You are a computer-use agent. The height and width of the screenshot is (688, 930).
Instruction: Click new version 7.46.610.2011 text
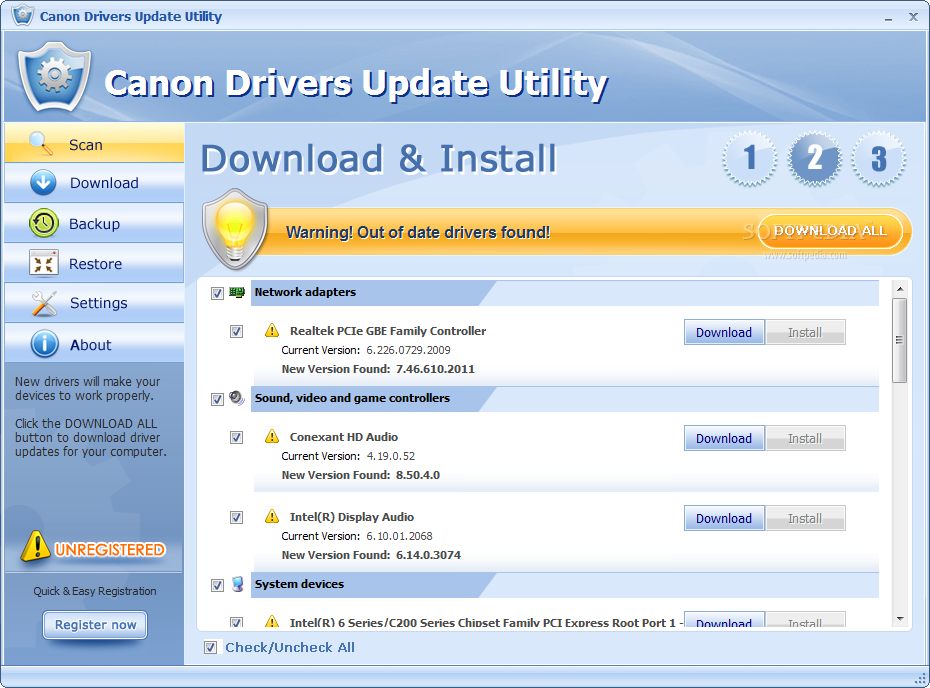pyautogui.click(x=435, y=369)
